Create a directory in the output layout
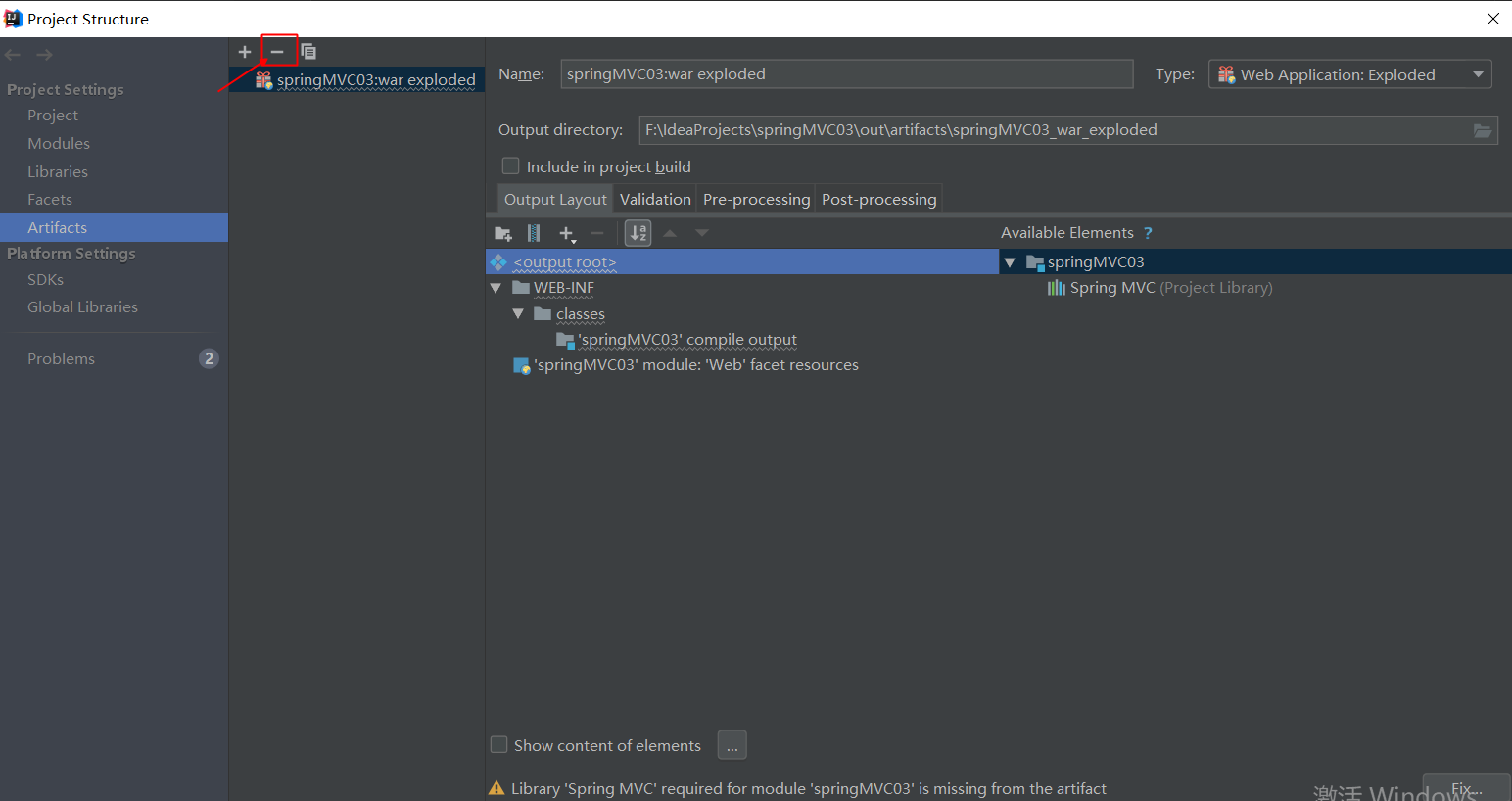 pyautogui.click(x=503, y=233)
